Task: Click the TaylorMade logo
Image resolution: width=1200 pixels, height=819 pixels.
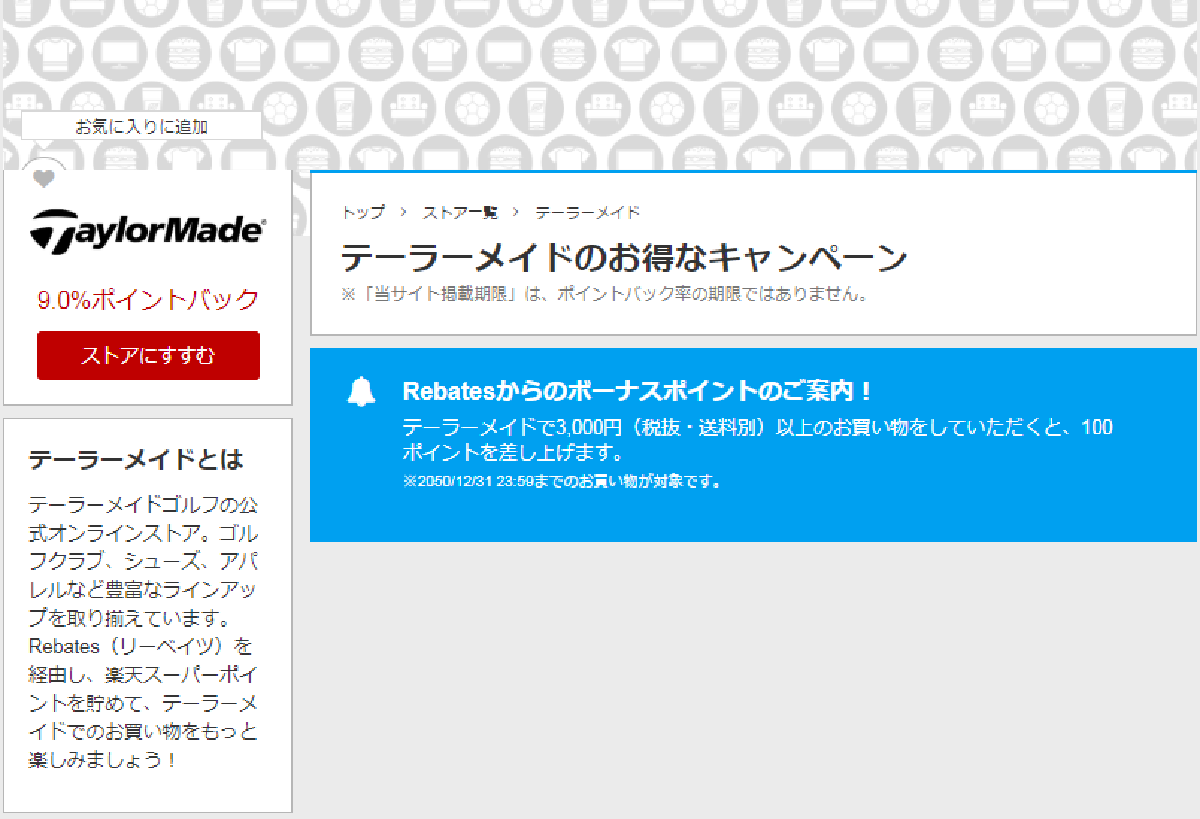Action: point(148,231)
